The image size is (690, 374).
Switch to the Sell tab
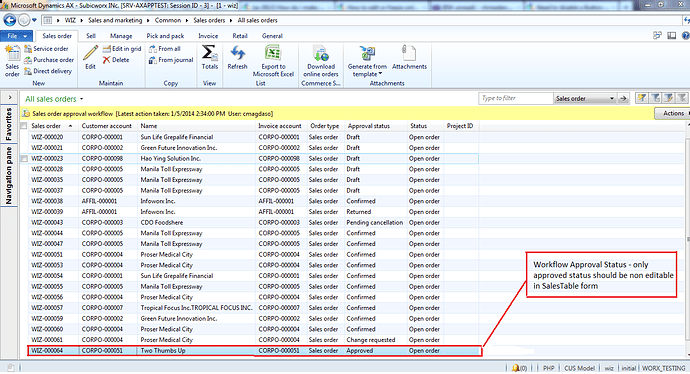[x=91, y=36]
